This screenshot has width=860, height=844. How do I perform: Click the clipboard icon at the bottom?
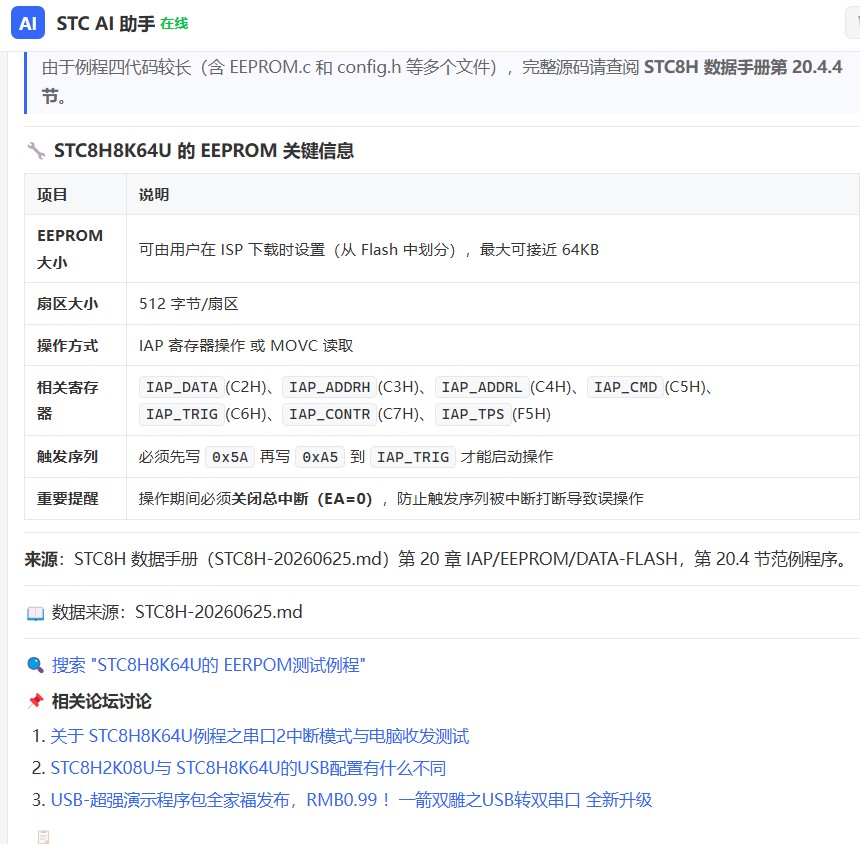coord(43,836)
